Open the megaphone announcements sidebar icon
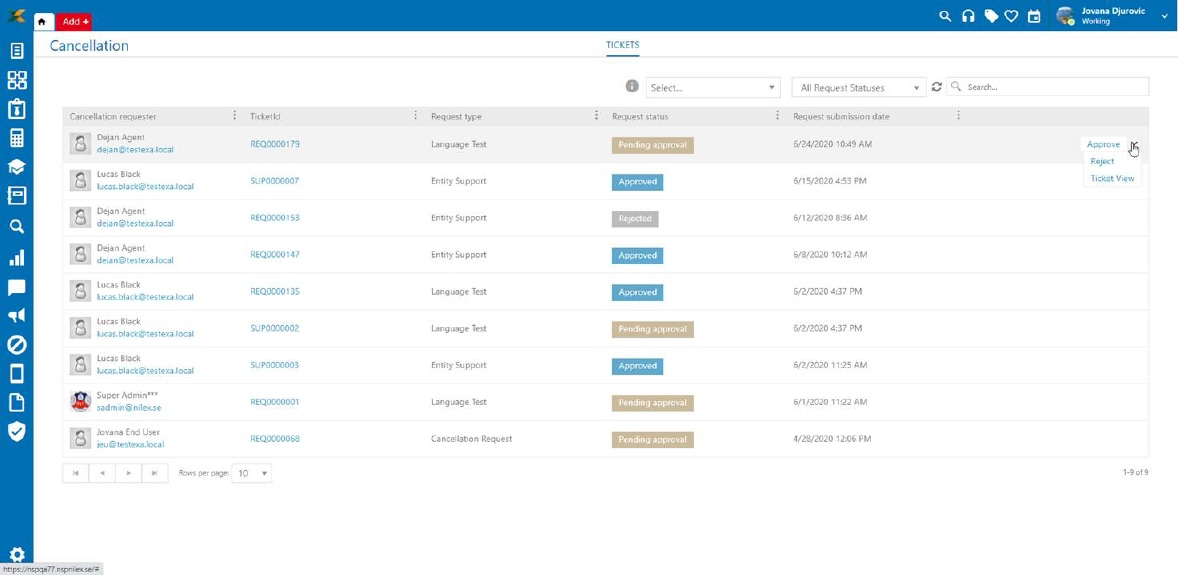This screenshot has height=575, width=1178. tap(17, 316)
